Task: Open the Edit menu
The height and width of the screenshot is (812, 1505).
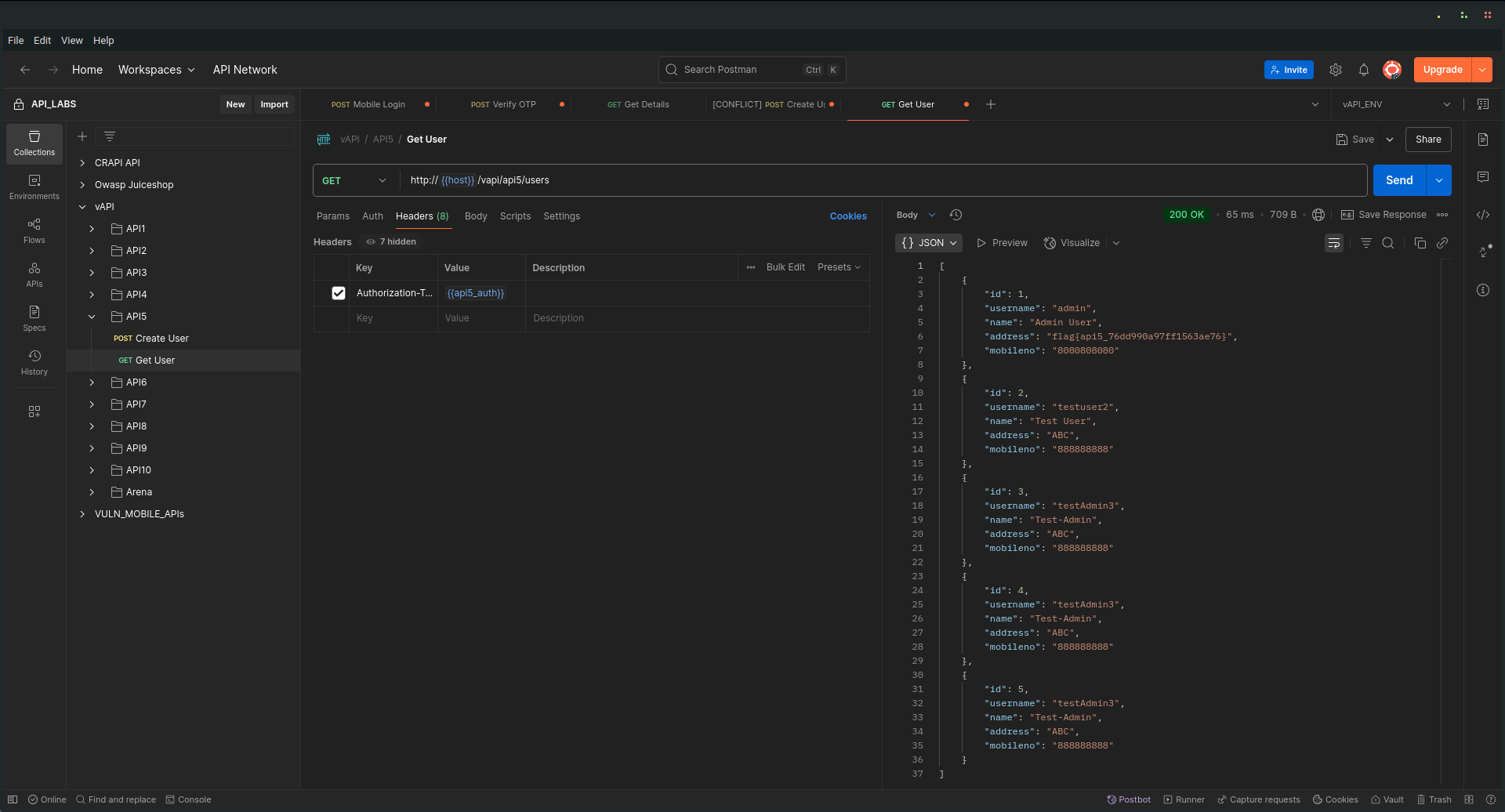Action: pos(42,41)
